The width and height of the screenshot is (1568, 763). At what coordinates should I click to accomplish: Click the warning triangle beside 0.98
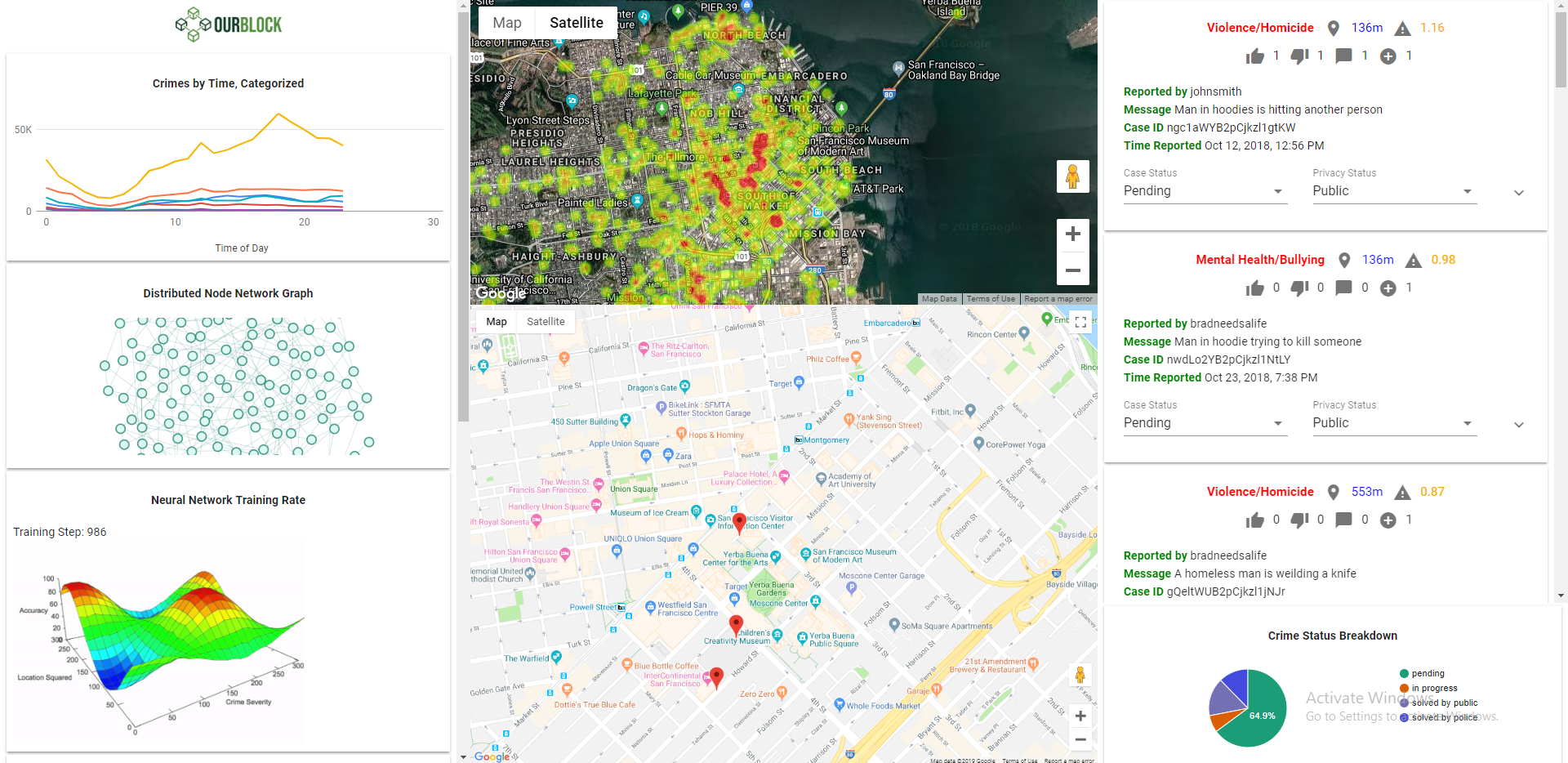(1413, 261)
